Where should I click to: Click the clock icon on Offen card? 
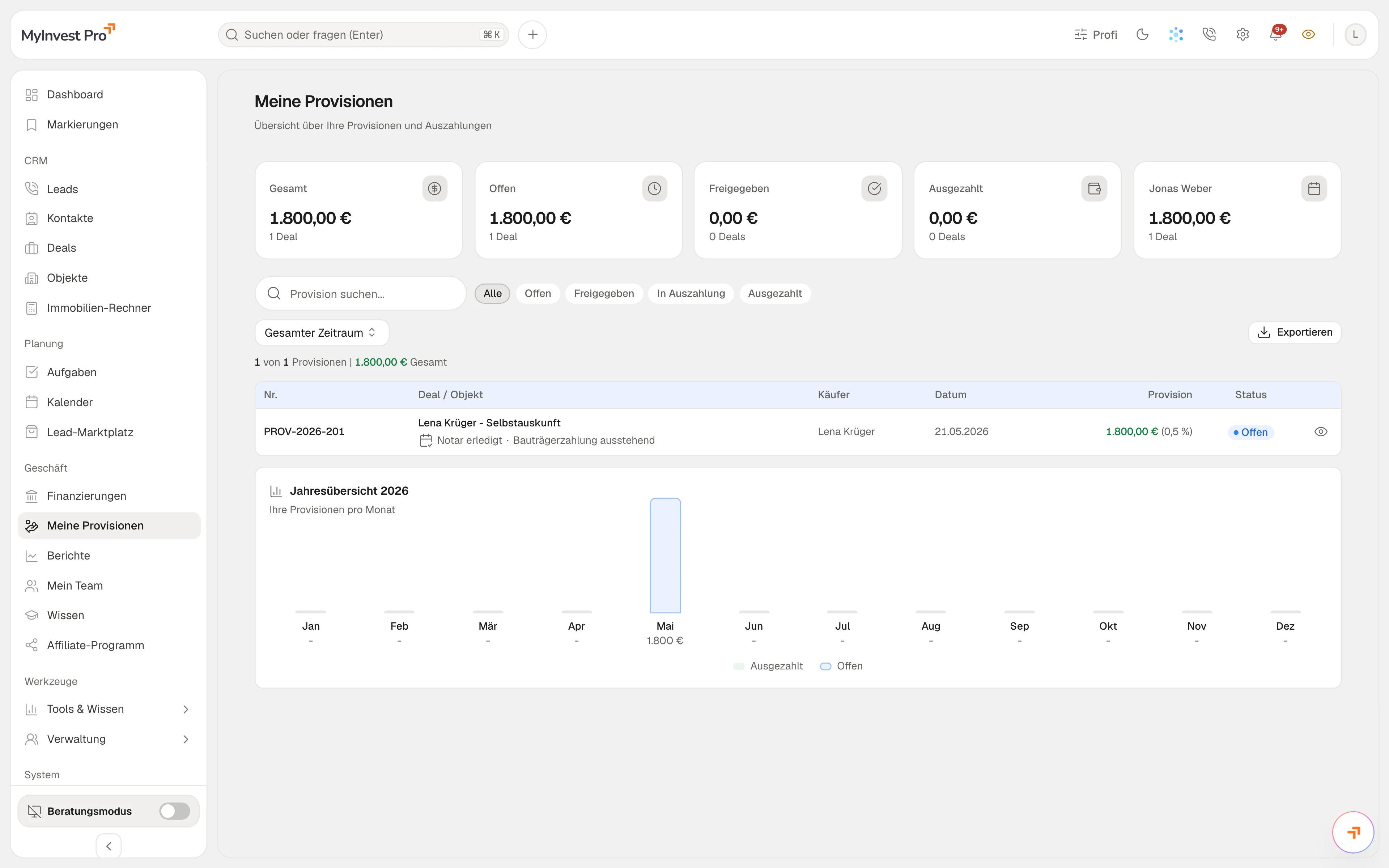(x=654, y=188)
